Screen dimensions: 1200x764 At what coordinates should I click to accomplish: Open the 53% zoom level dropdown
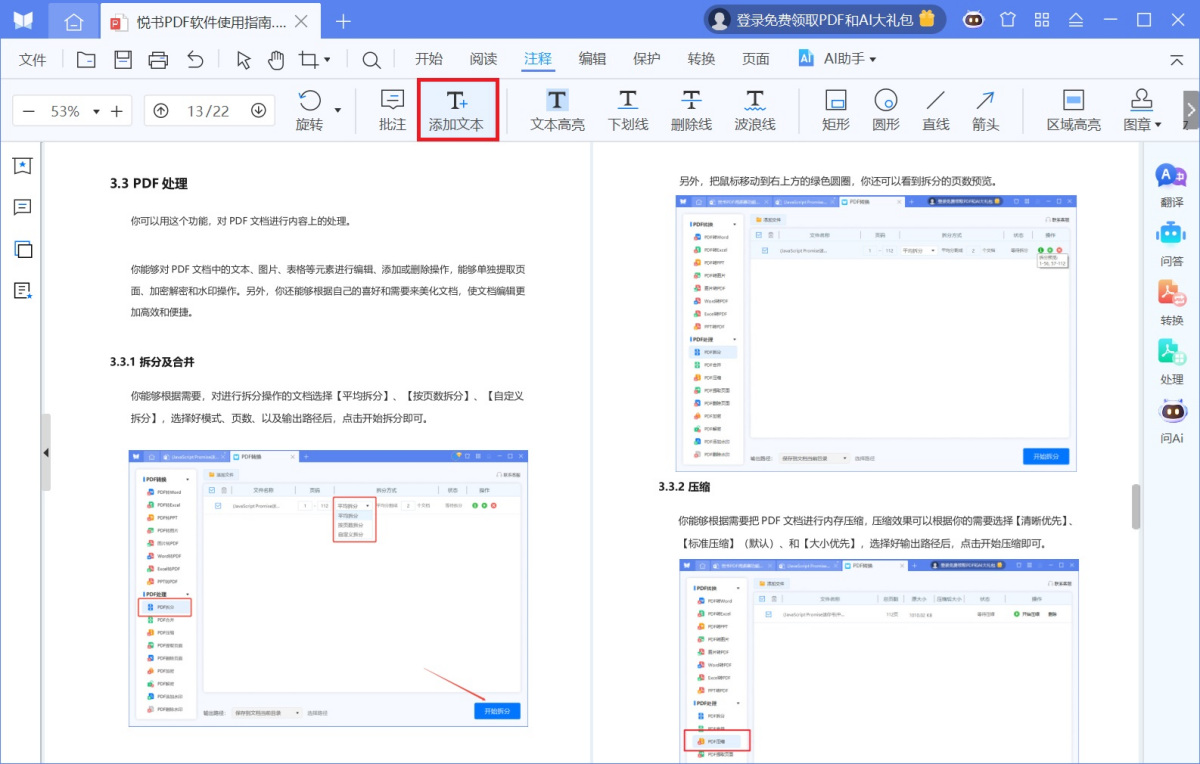click(97, 111)
